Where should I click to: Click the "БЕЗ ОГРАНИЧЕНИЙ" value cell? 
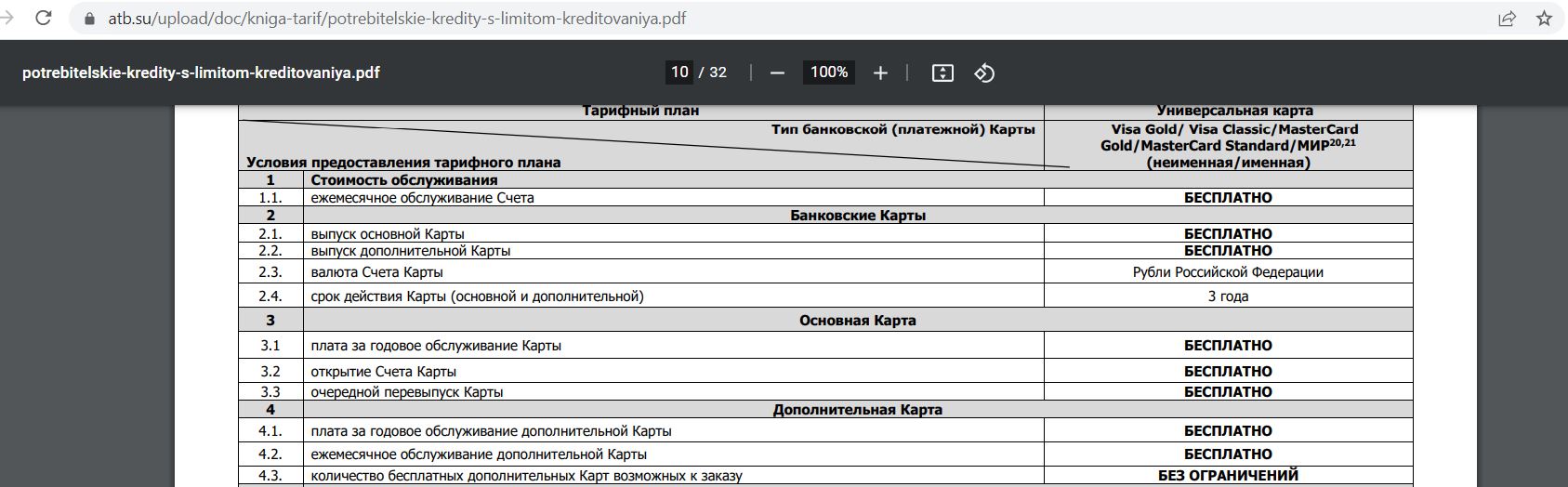[1228, 476]
